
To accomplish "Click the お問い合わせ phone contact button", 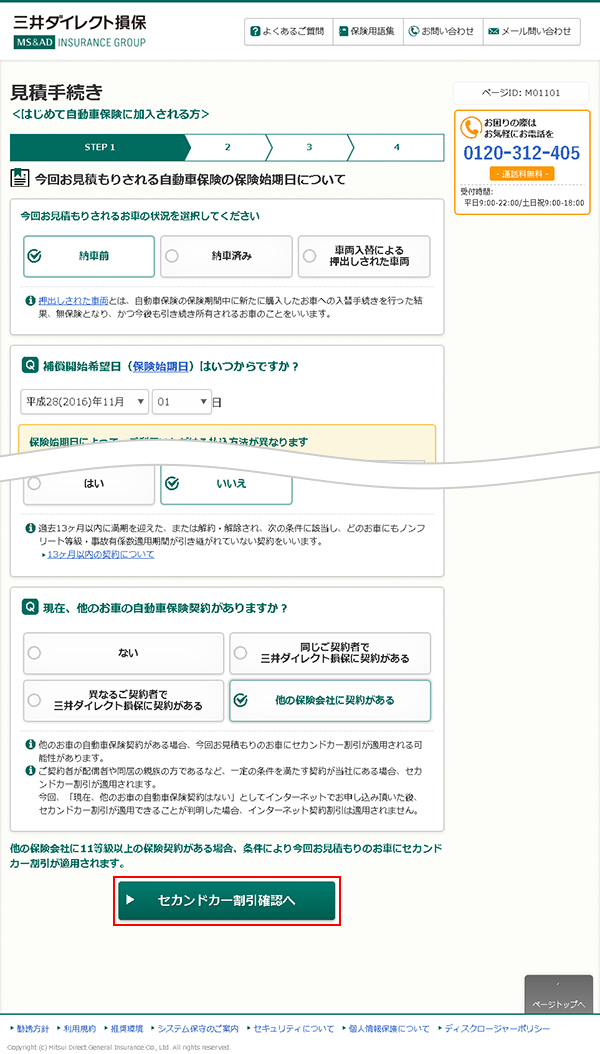I will [441, 32].
